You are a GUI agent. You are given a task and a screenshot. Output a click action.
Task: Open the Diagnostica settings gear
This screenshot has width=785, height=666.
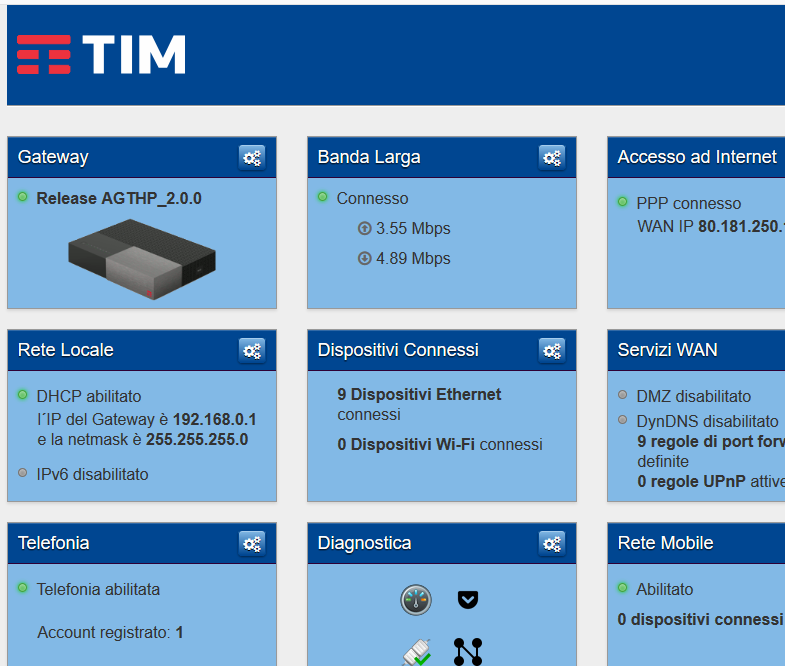552,544
